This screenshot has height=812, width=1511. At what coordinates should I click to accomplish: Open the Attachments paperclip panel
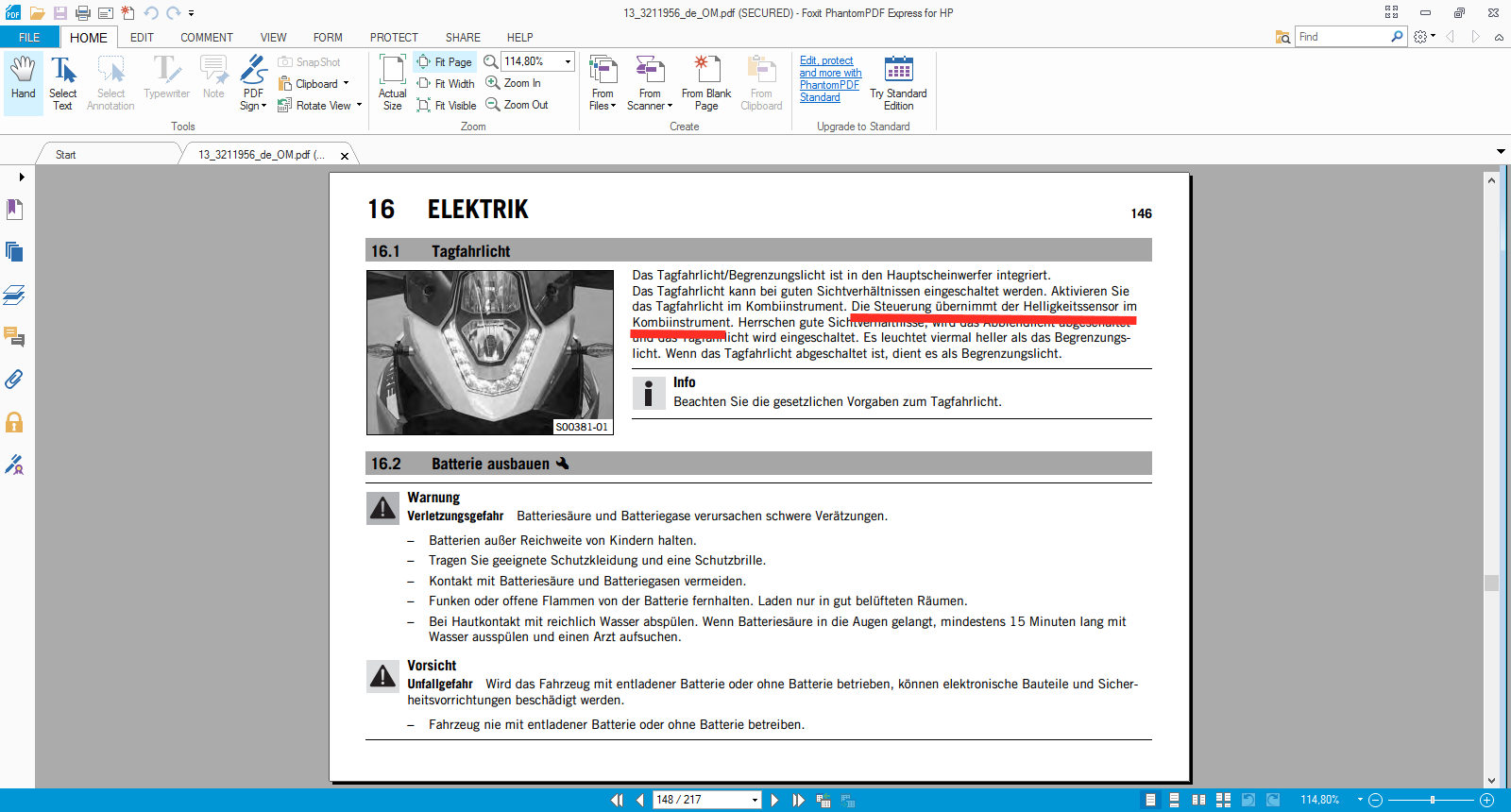14,380
